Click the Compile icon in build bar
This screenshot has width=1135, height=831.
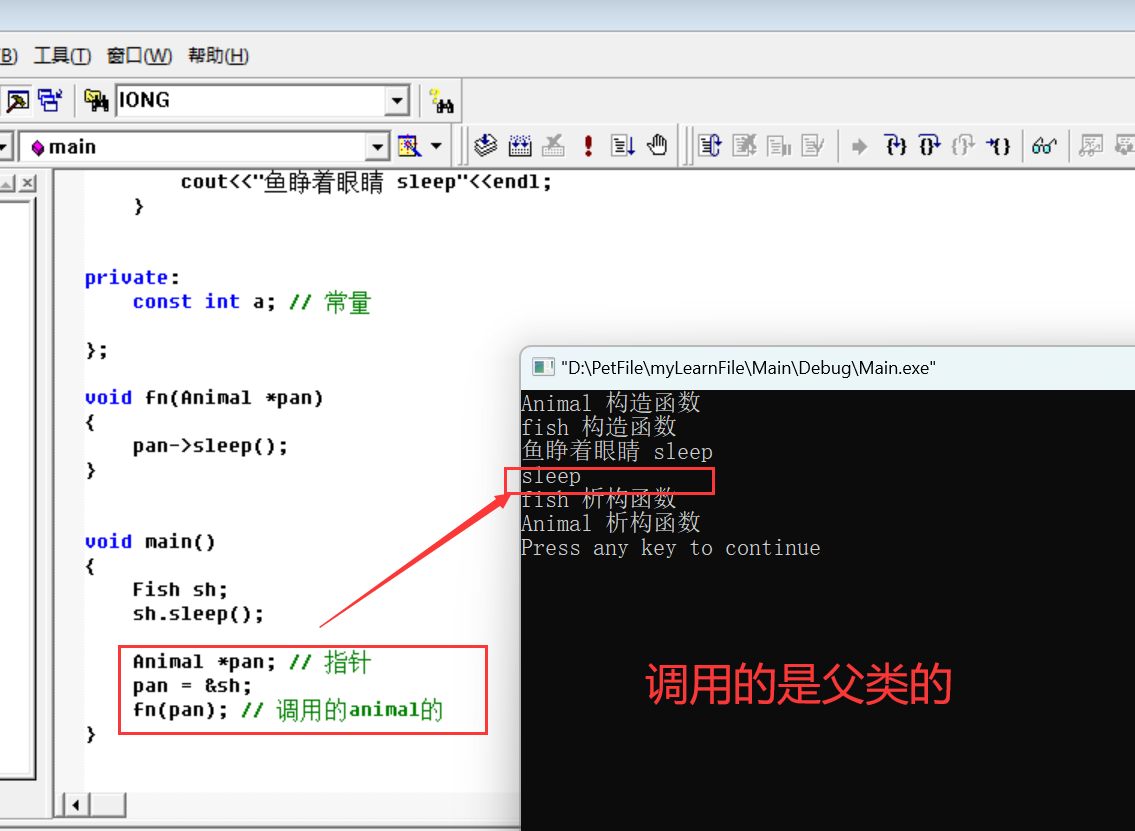[x=486, y=146]
